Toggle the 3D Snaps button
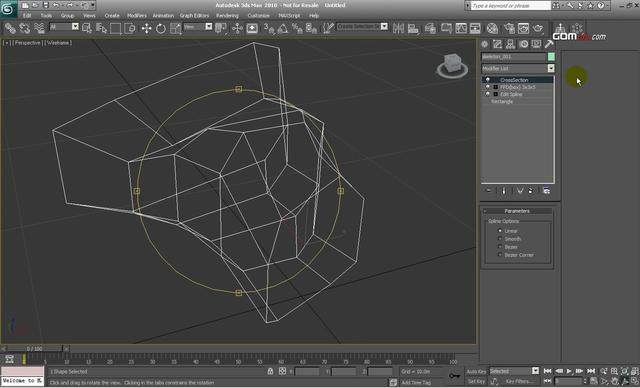Screen dimensions: 640x388 pos(269,28)
